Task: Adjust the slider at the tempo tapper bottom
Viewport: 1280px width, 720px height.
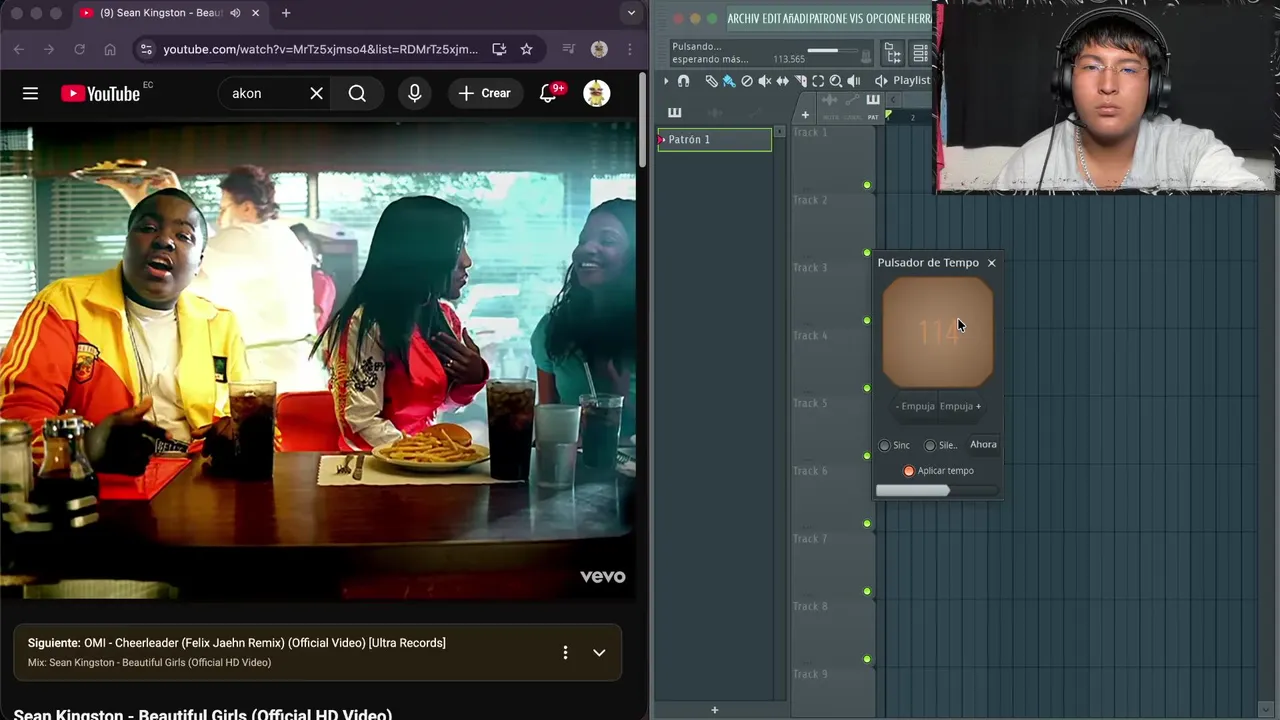Action: point(938,490)
